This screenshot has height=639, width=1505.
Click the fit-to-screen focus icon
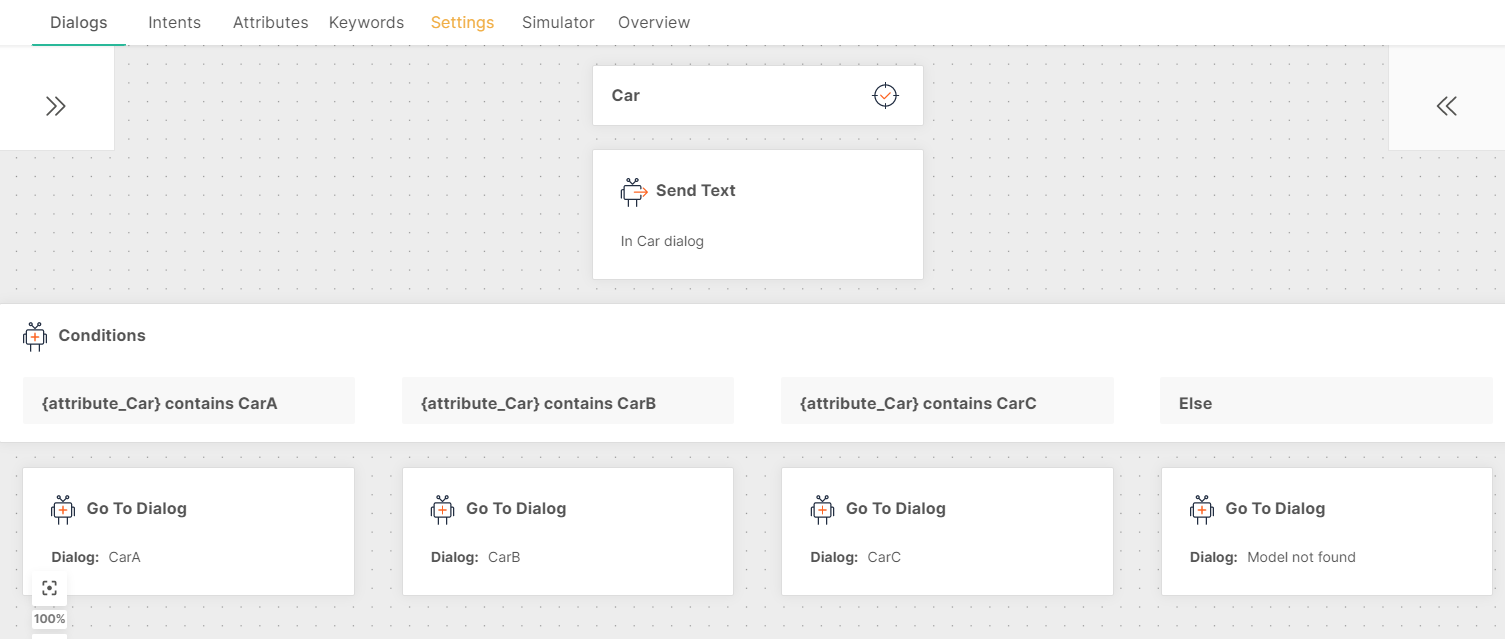50,588
